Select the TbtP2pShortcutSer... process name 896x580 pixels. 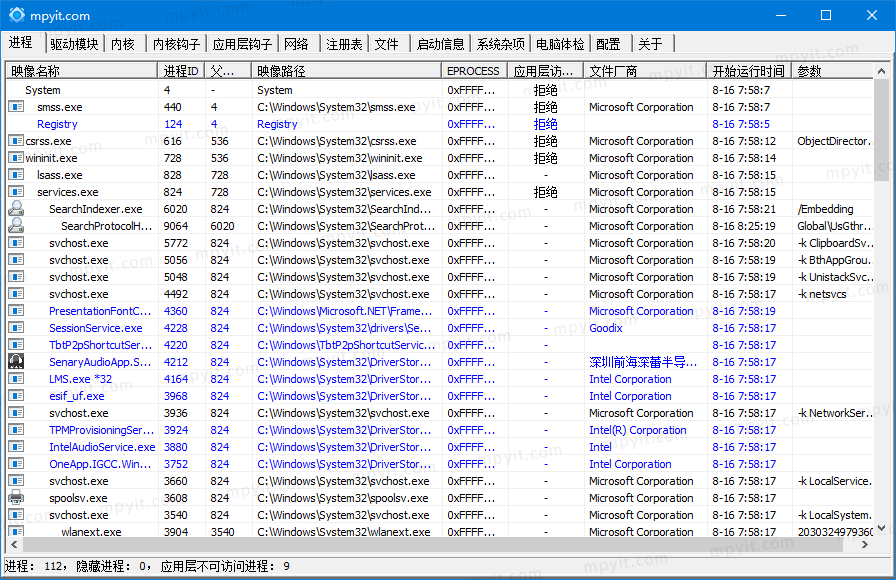(x=101, y=345)
